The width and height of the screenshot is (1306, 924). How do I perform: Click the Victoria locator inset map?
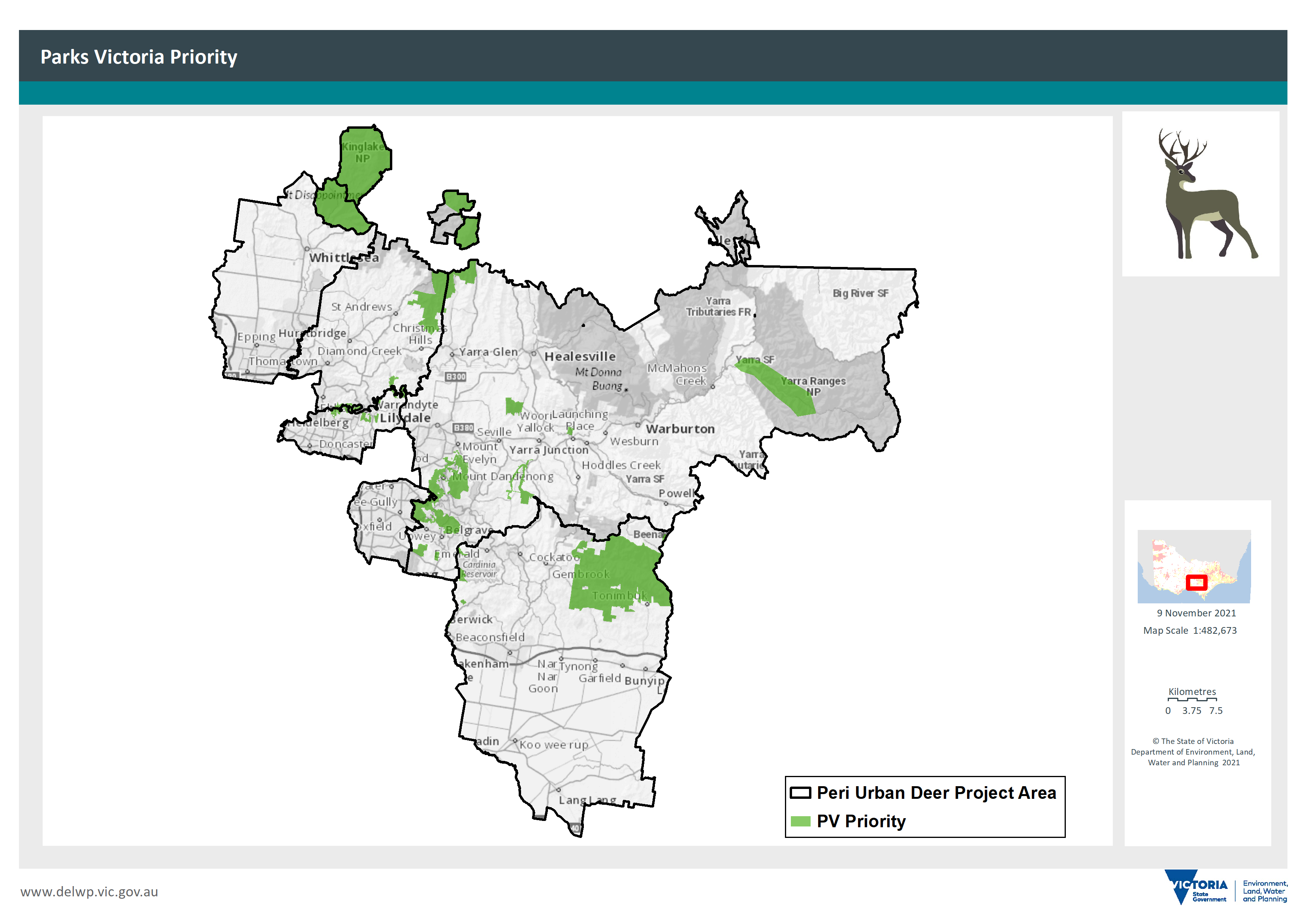pyautogui.click(x=1193, y=567)
